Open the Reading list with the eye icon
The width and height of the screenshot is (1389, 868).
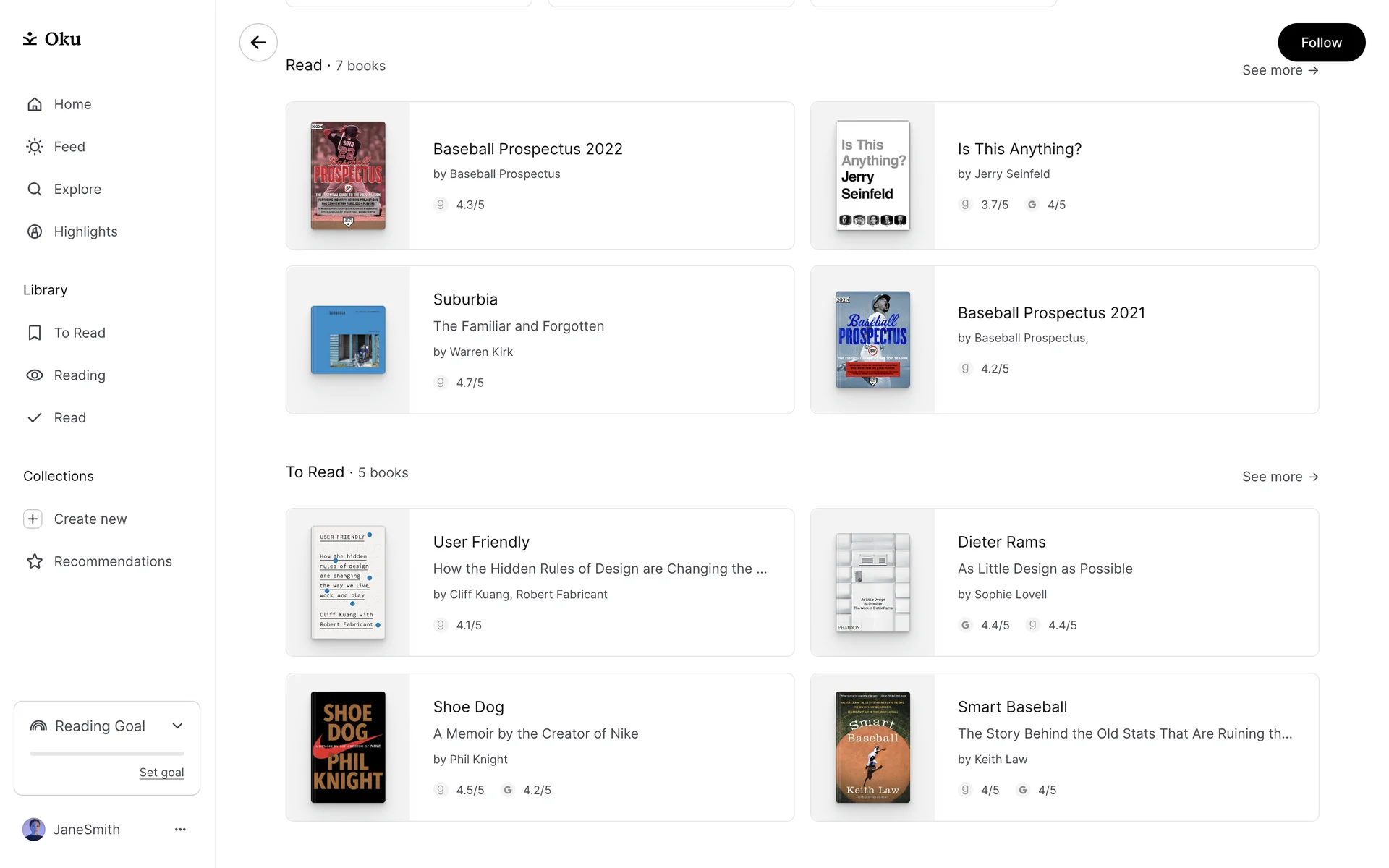point(79,375)
